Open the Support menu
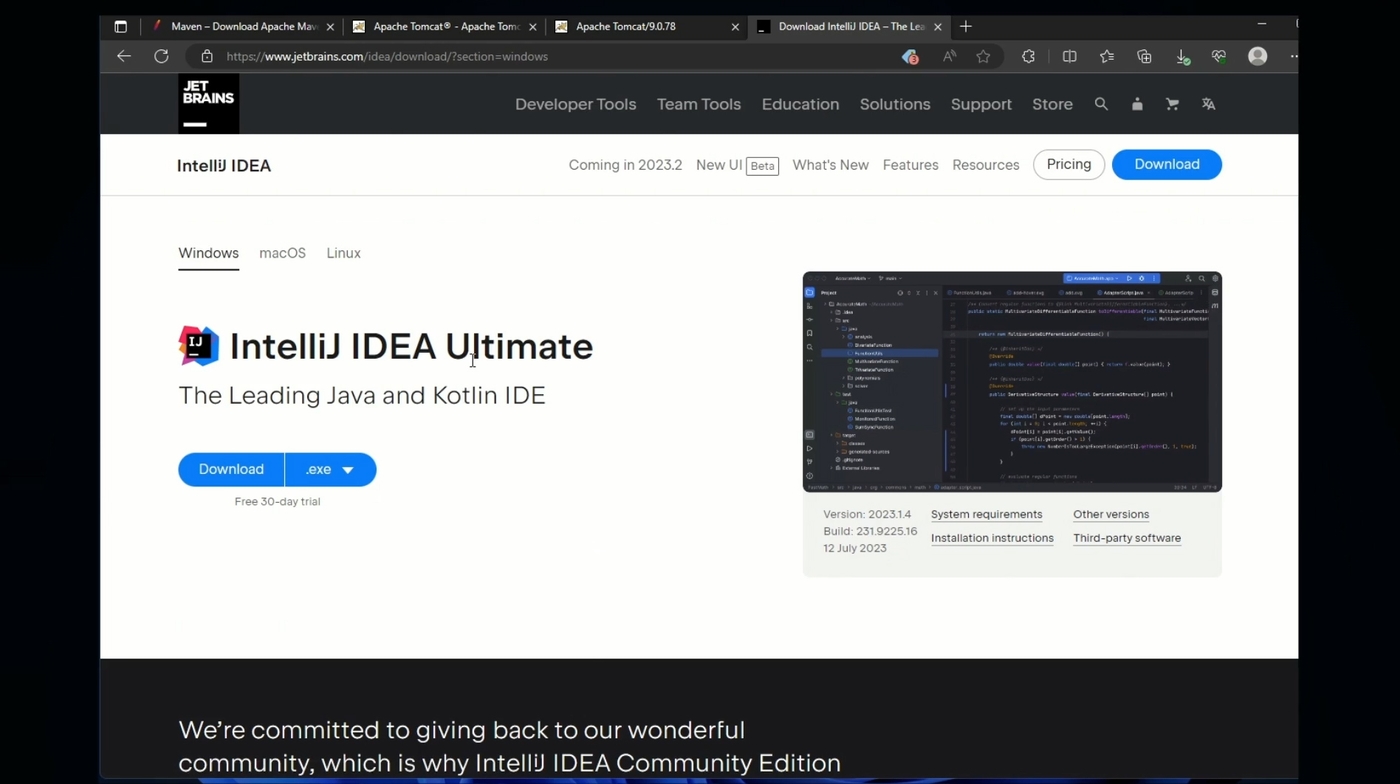 [981, 104]
